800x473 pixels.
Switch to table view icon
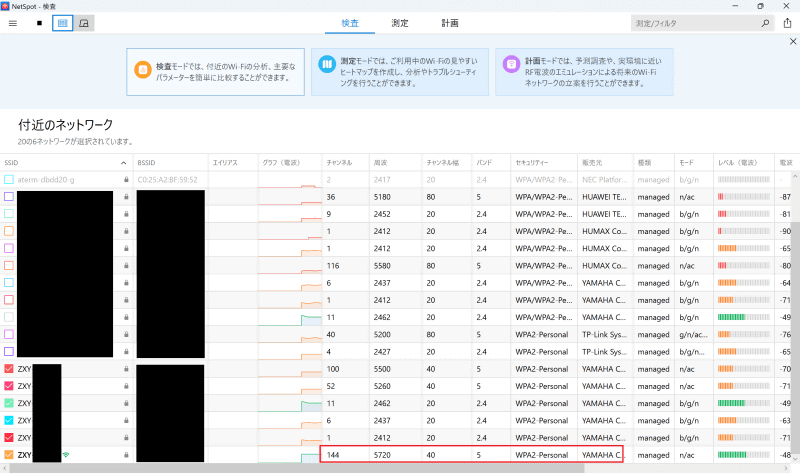click(x=62, y=23)
